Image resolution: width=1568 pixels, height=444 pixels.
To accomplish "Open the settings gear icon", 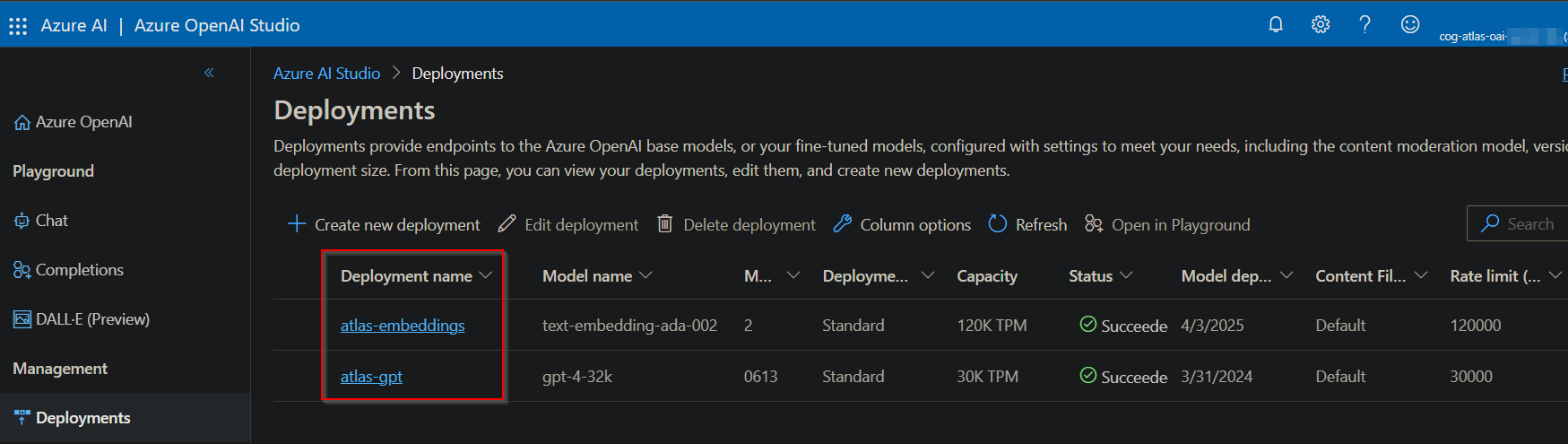I will click(1321, 24).
